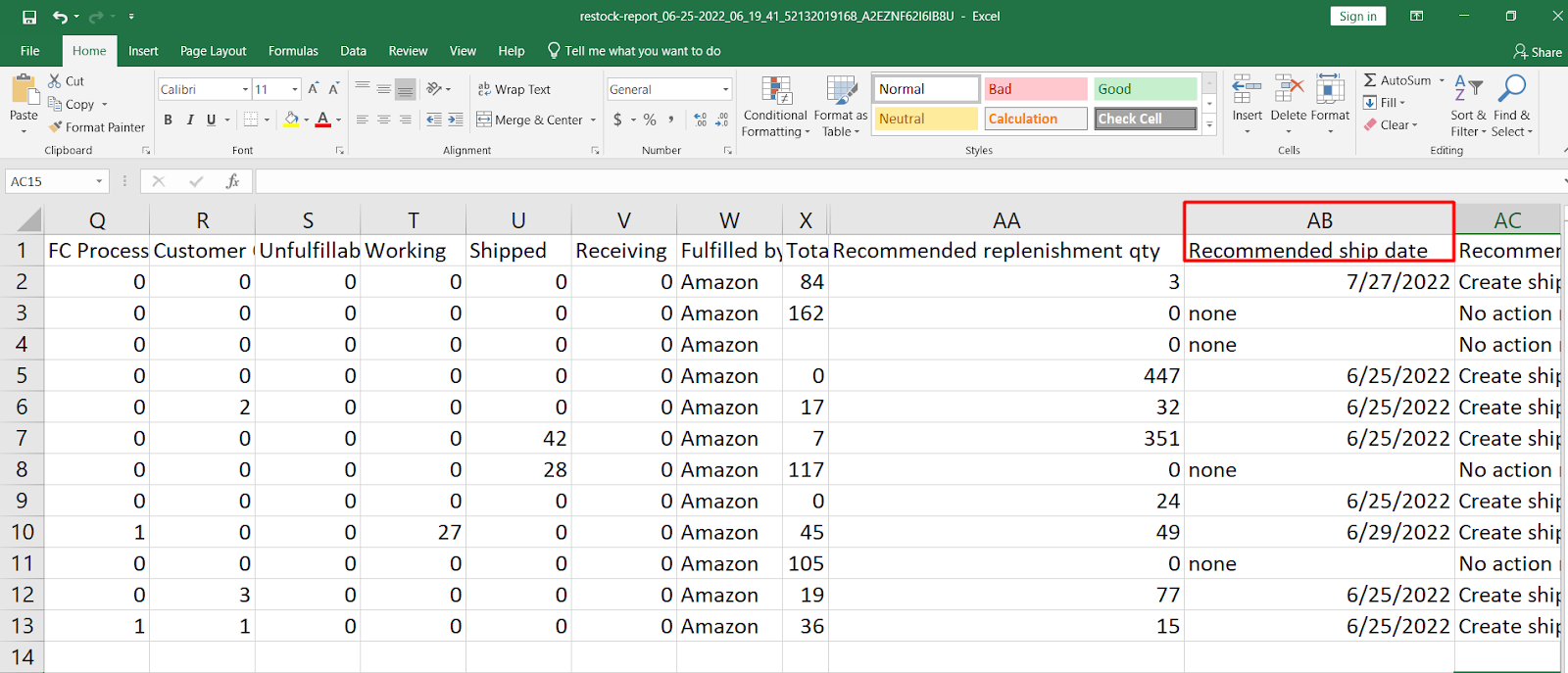Open the Name Box dropdown arrow
The image size is (1568, 673).
point(99,181)
